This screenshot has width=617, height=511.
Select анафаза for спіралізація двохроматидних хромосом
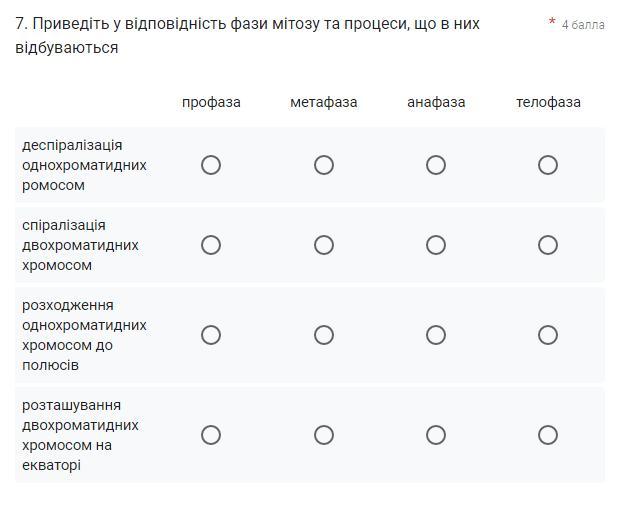436,245
